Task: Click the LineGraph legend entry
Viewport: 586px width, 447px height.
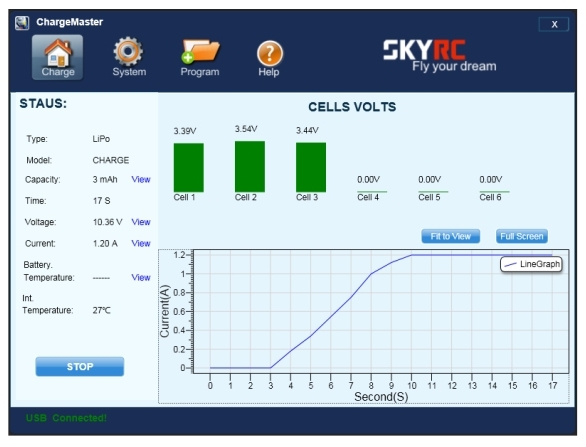Action: 531,264
